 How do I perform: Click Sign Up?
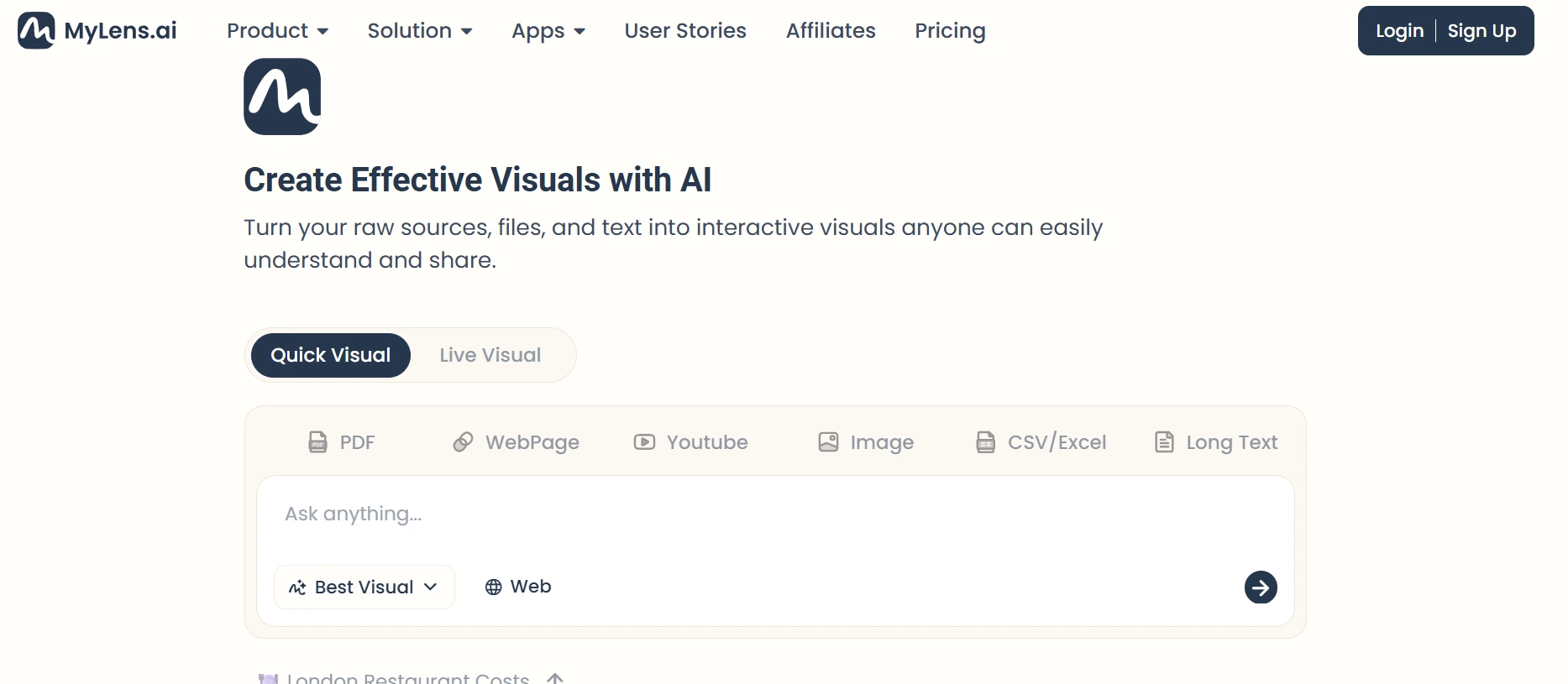(1481, 31)
